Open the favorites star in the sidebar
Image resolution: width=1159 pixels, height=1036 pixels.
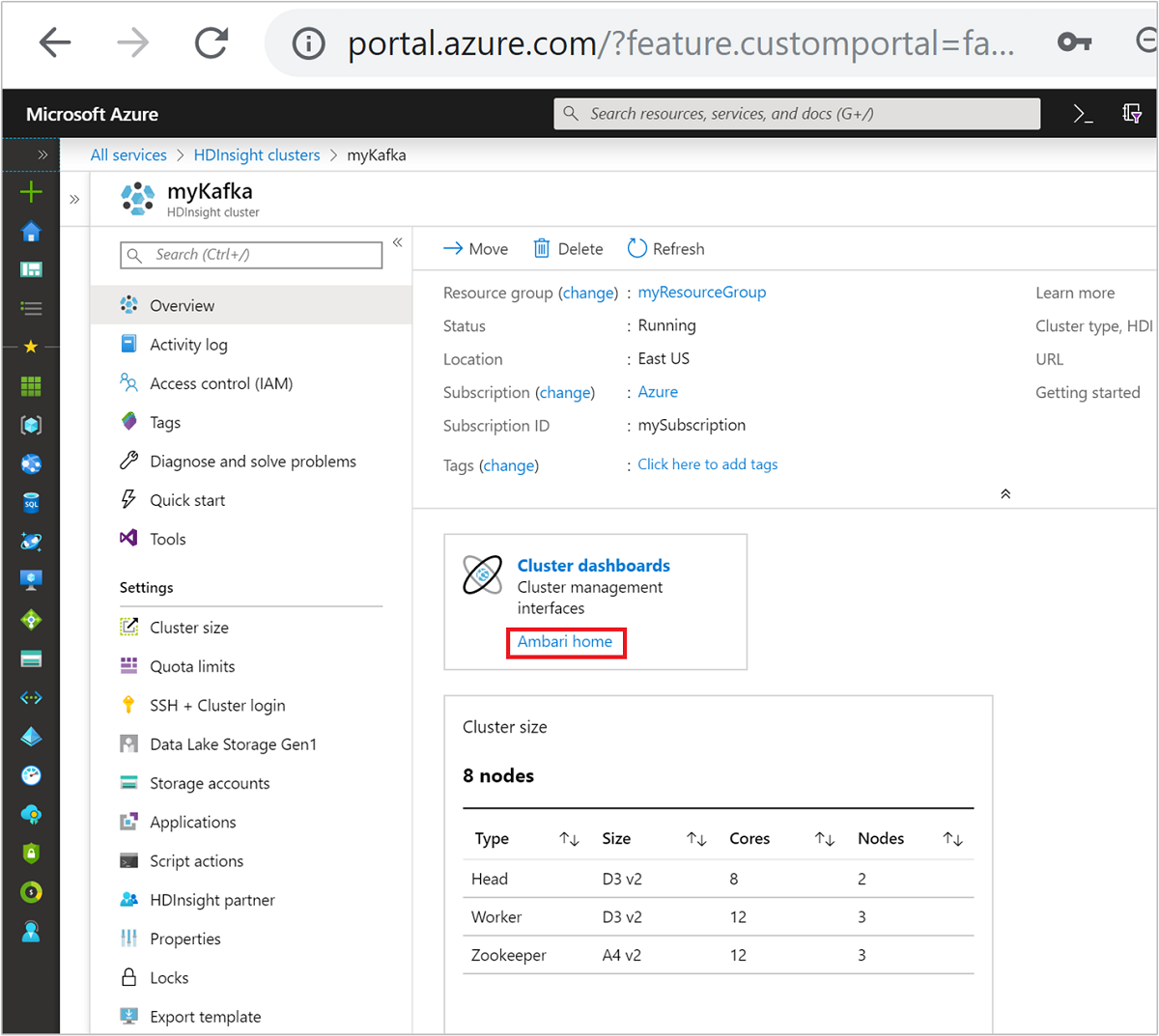pos(31,347)
